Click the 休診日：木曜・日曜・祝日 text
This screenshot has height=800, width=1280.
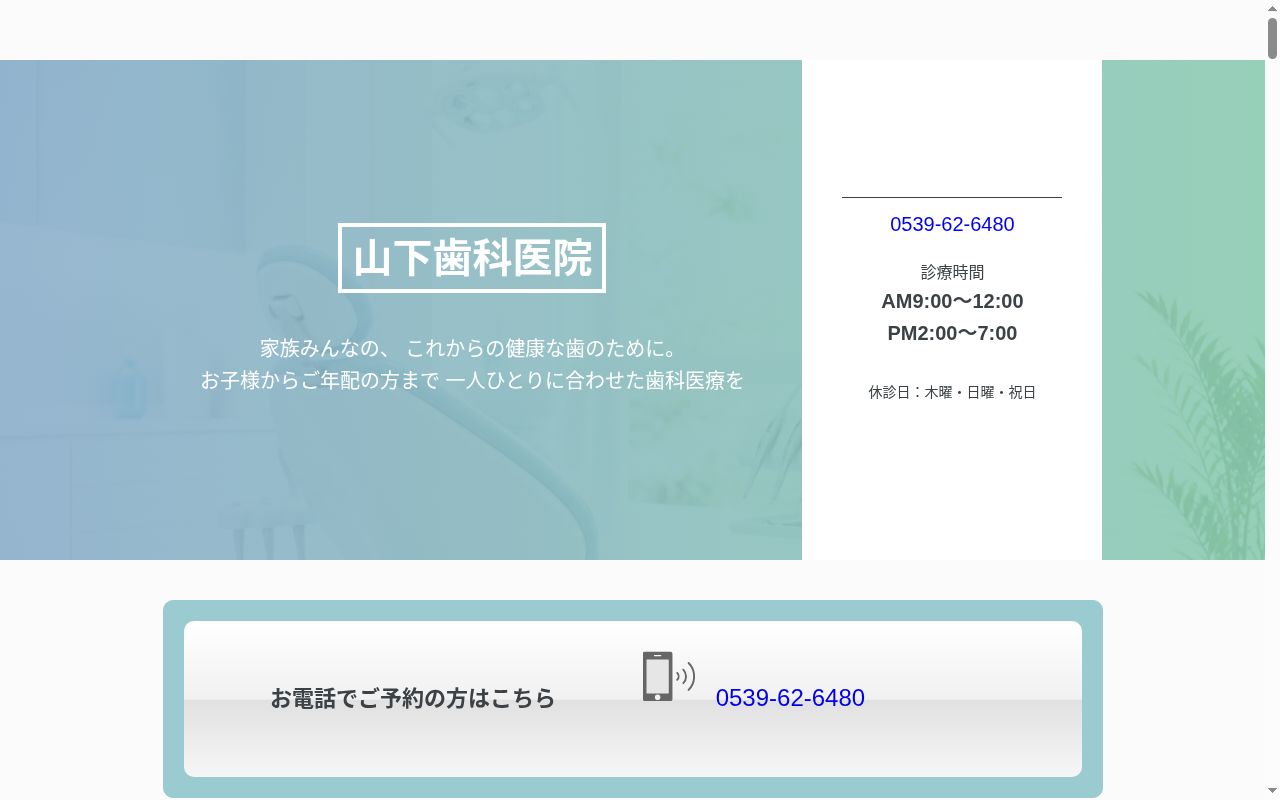pyautogui.click(x=952, y=392)
